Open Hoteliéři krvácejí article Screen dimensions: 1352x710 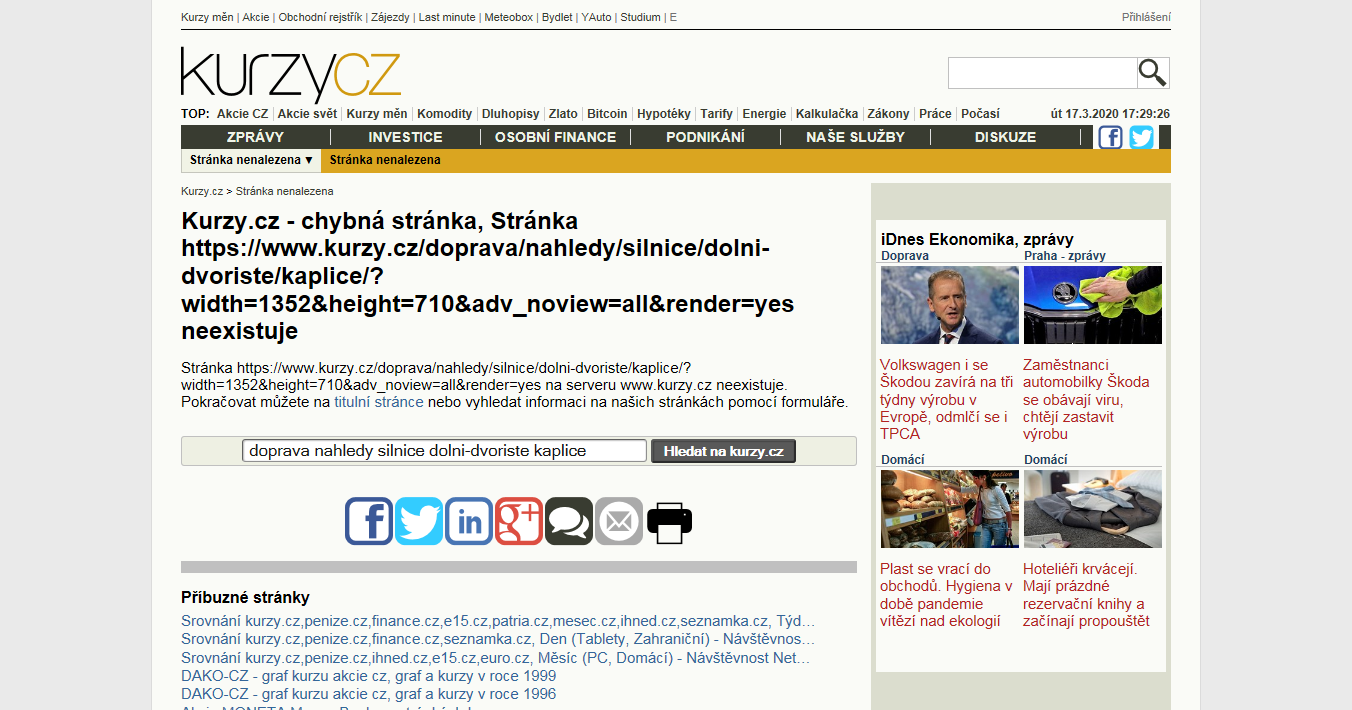click(x=1086, y=595)
